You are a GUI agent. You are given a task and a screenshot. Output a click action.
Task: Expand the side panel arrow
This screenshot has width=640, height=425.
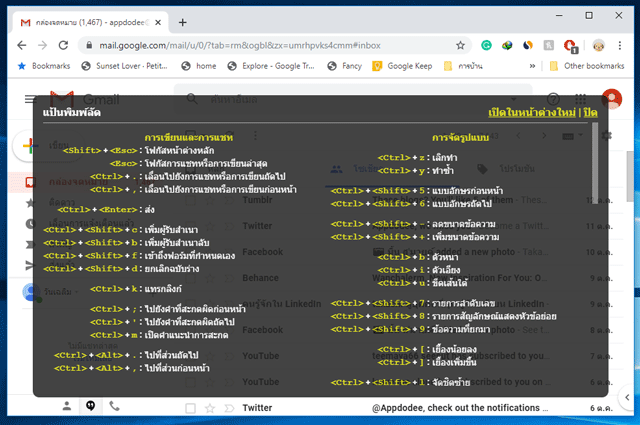point(627,397)
